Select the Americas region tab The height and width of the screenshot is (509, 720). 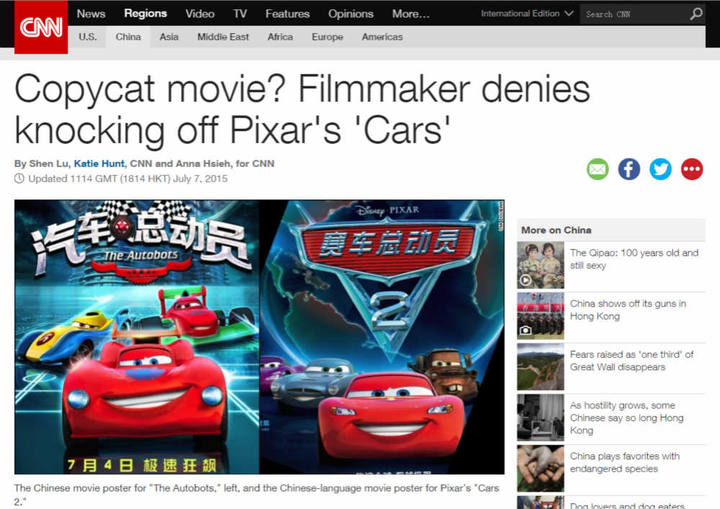click(382, 37)
